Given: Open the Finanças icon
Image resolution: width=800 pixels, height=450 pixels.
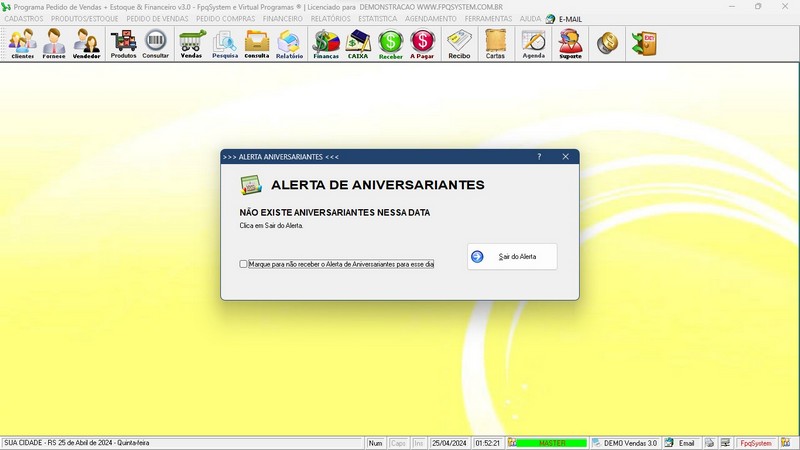Looking at the screenshot, I should 326,44.
